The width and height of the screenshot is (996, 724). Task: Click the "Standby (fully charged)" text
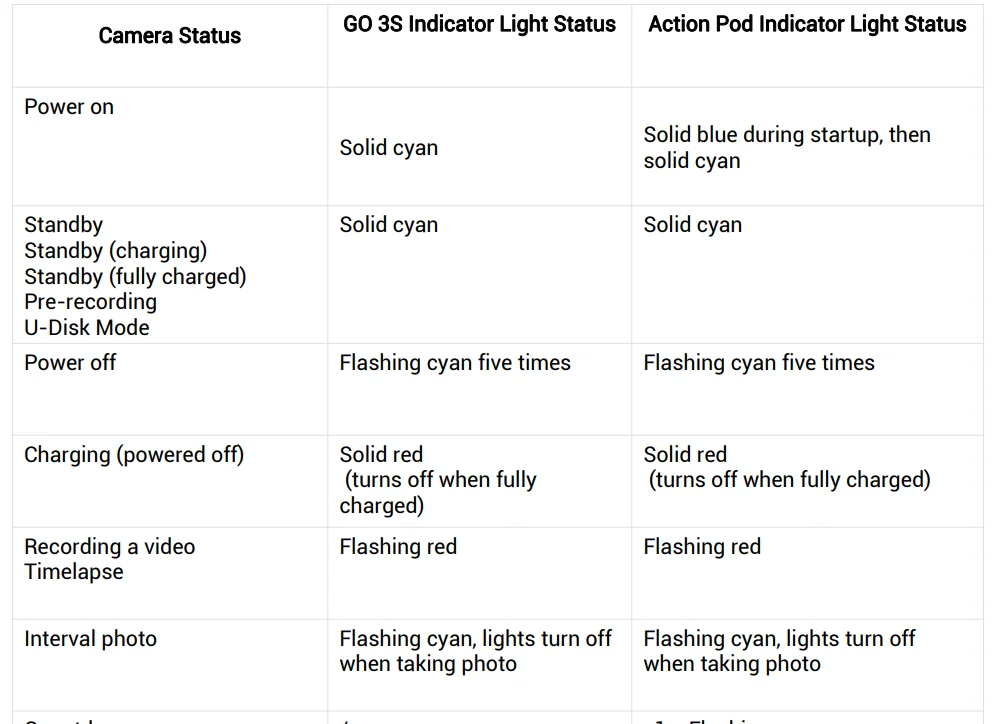tap(135, 276)
